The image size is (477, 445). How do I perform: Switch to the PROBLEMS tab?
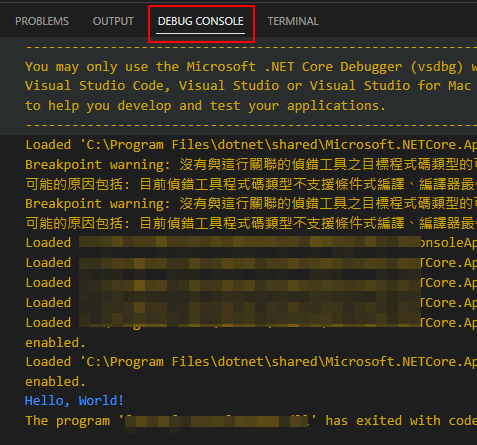coord(42,21)
